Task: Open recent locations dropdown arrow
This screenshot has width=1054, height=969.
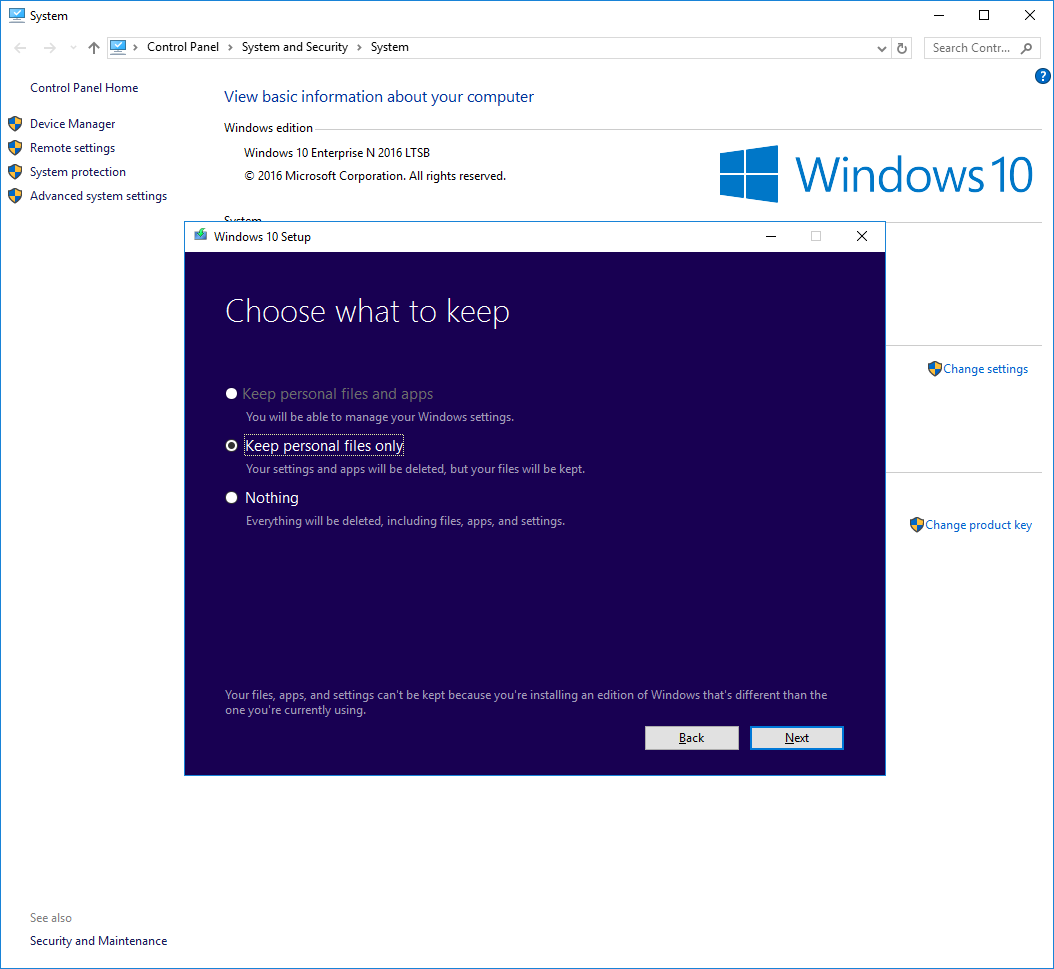Action: click(x=73, y=48)
